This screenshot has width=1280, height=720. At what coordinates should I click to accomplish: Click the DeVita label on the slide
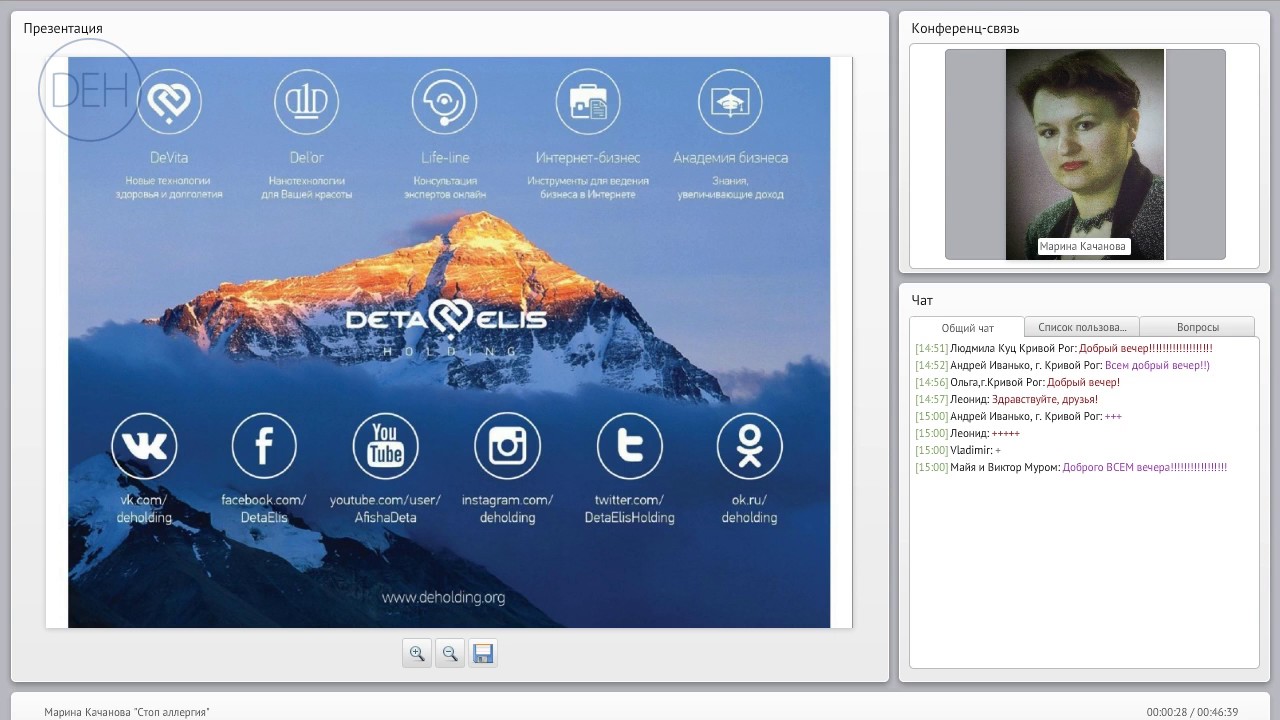(x=169, y=157)
